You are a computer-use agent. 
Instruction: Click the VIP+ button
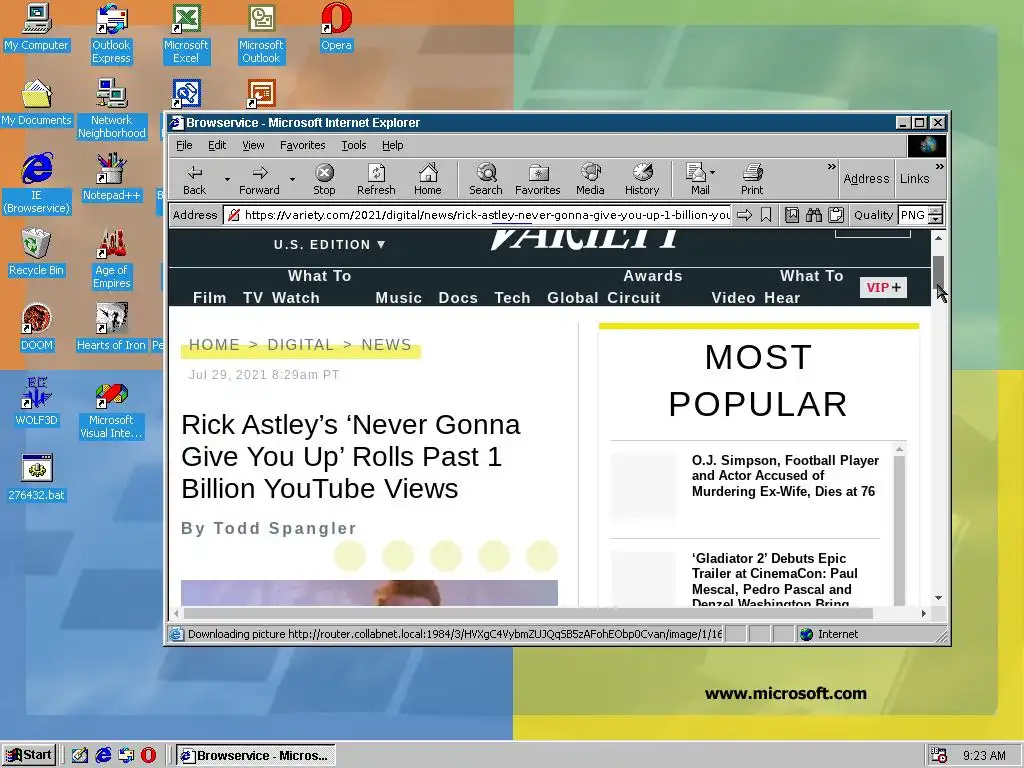(883, 287)
